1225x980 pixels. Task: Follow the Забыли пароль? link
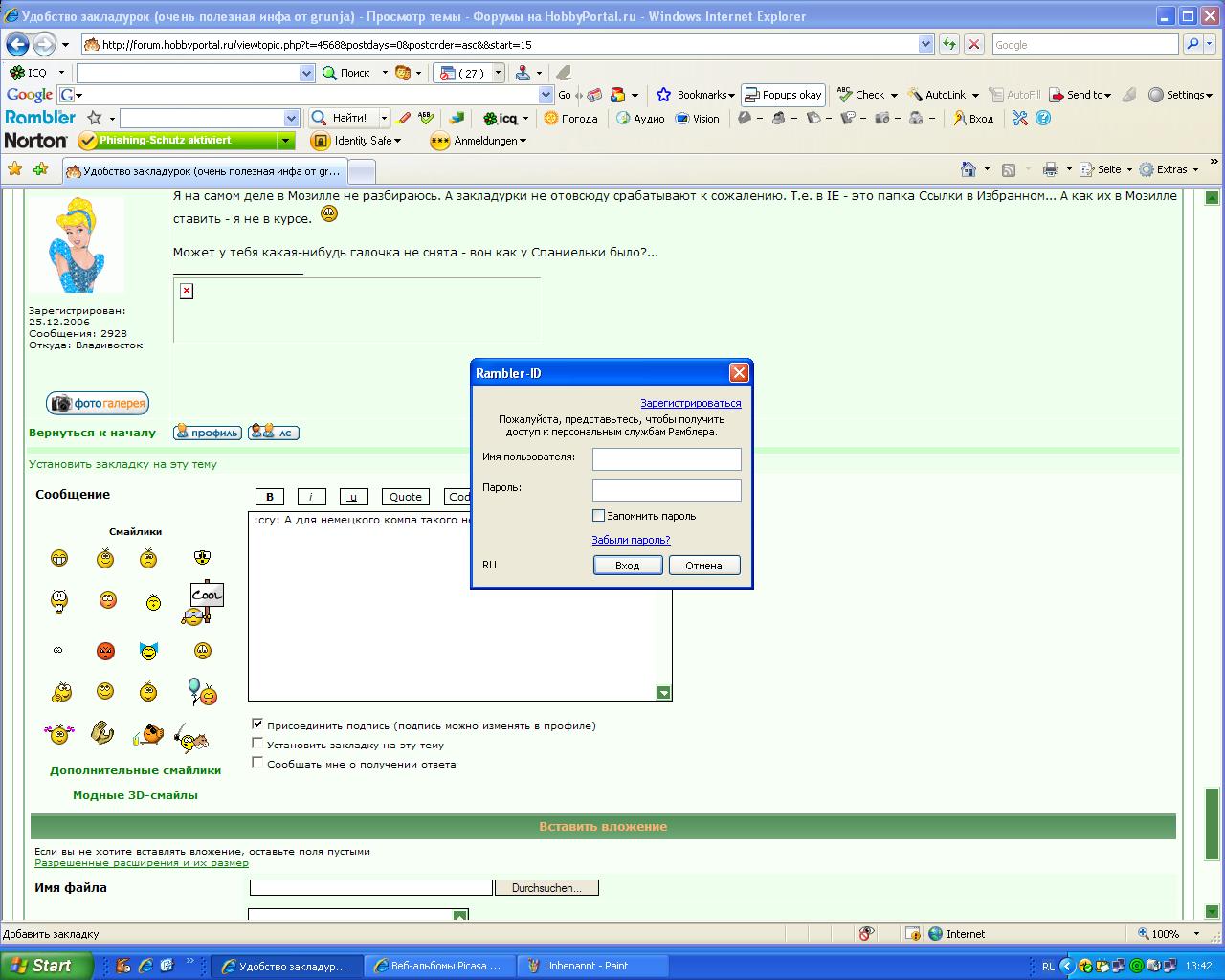[x=631, y=540]
